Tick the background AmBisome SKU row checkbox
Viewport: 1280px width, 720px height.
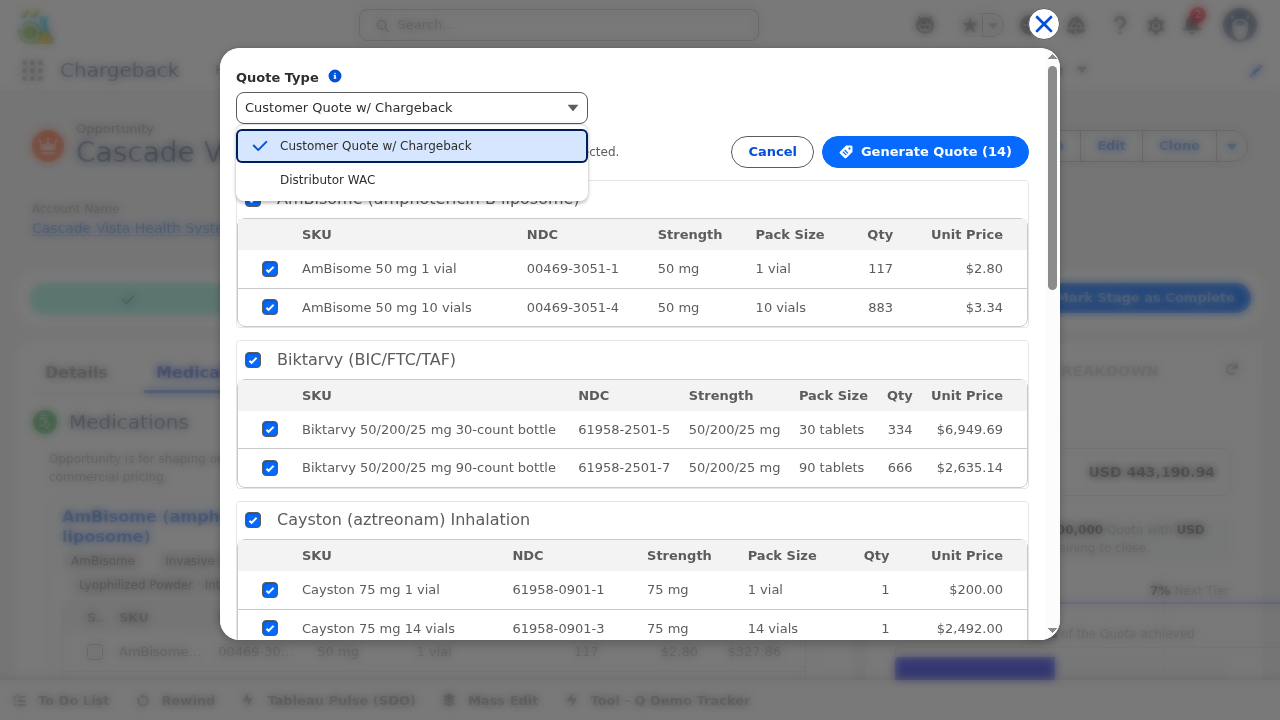click(94, 652)
